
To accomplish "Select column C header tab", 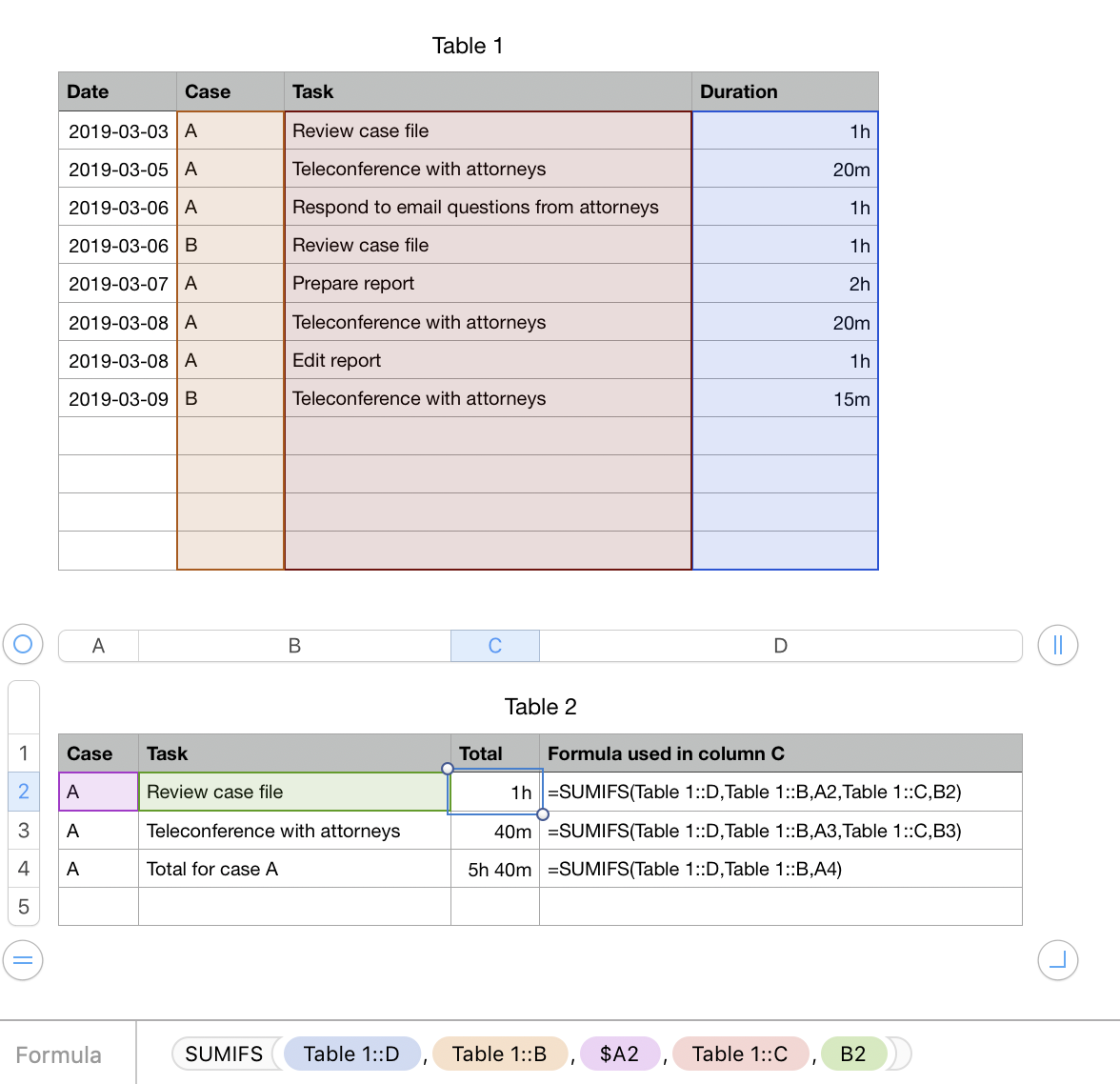I will (x=495, y=646).
